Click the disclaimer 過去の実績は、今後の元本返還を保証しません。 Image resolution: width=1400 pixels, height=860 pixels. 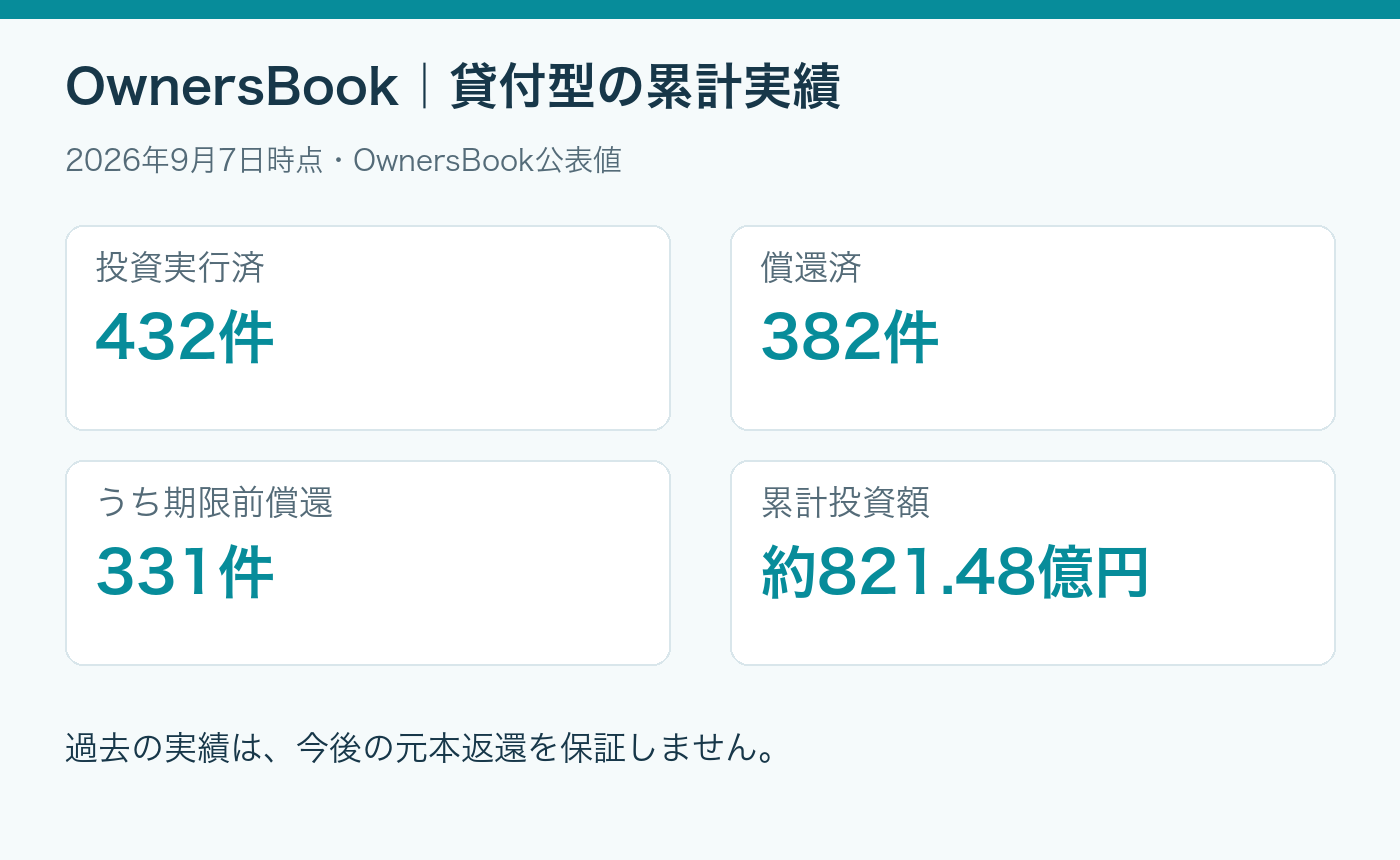click(421, 747)
